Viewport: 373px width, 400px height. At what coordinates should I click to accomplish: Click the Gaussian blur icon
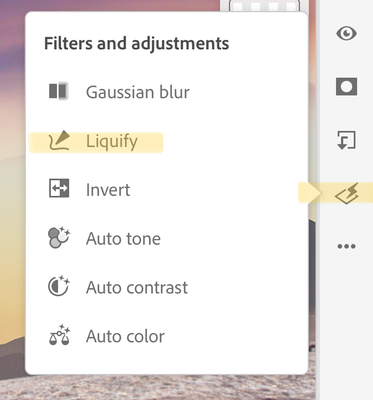[59, 91]
